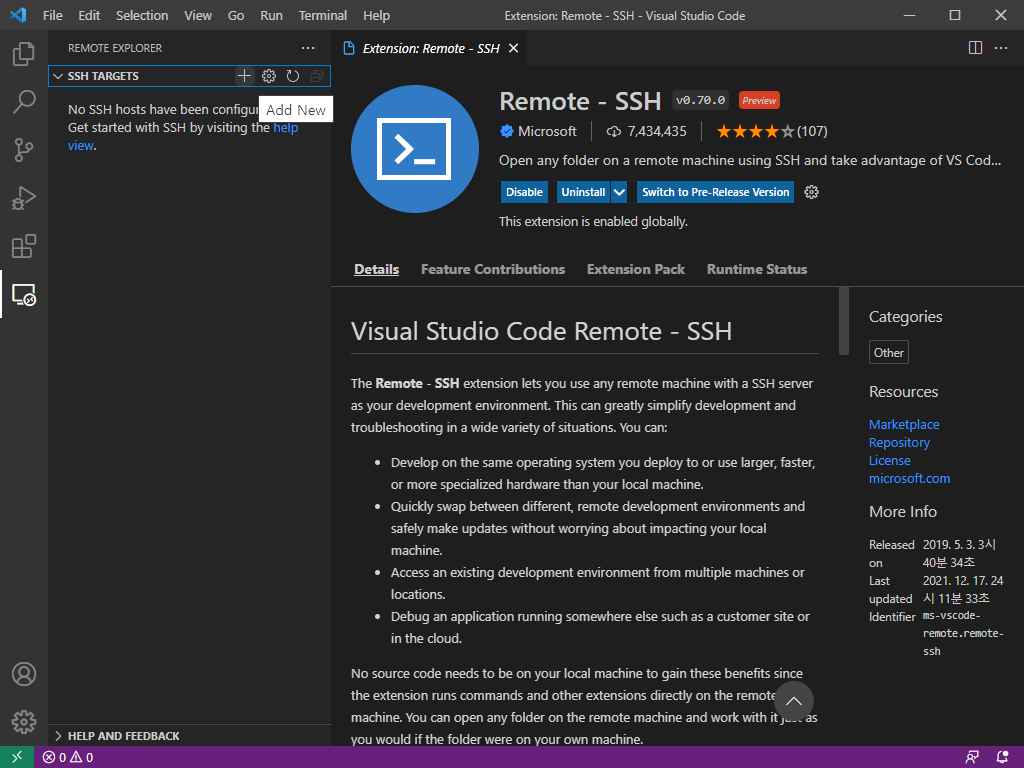The image size is (1024, 768).
Task: Split the editor to the right
Action: pos(975,48)
